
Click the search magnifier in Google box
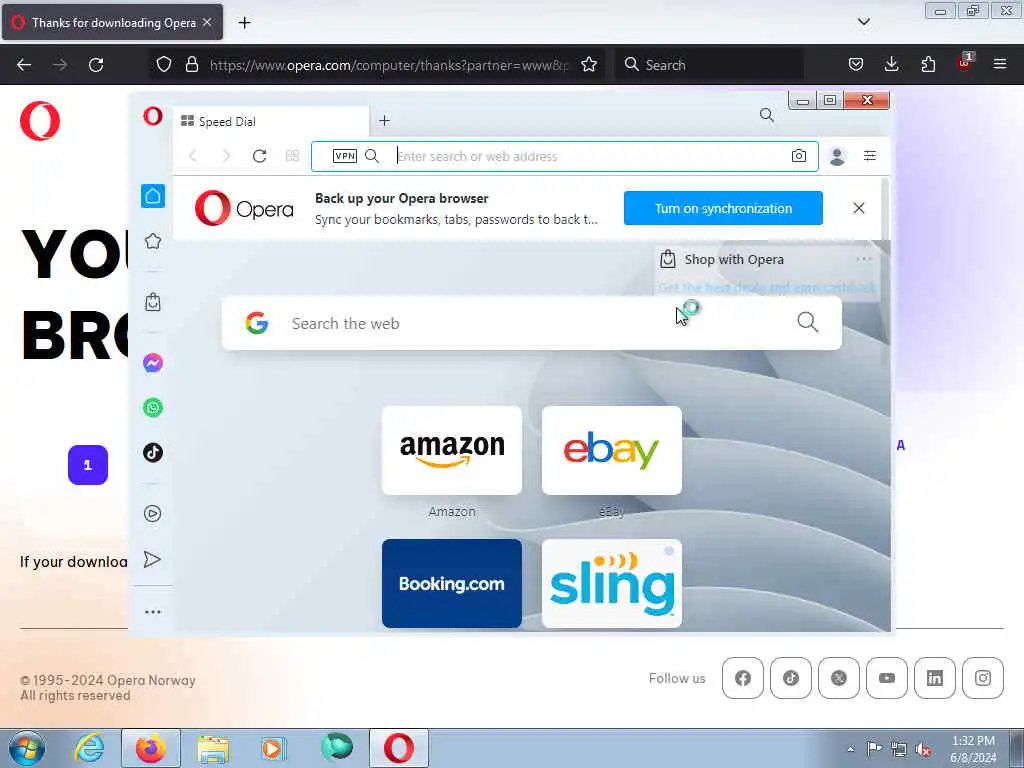[x=808, y=322]
